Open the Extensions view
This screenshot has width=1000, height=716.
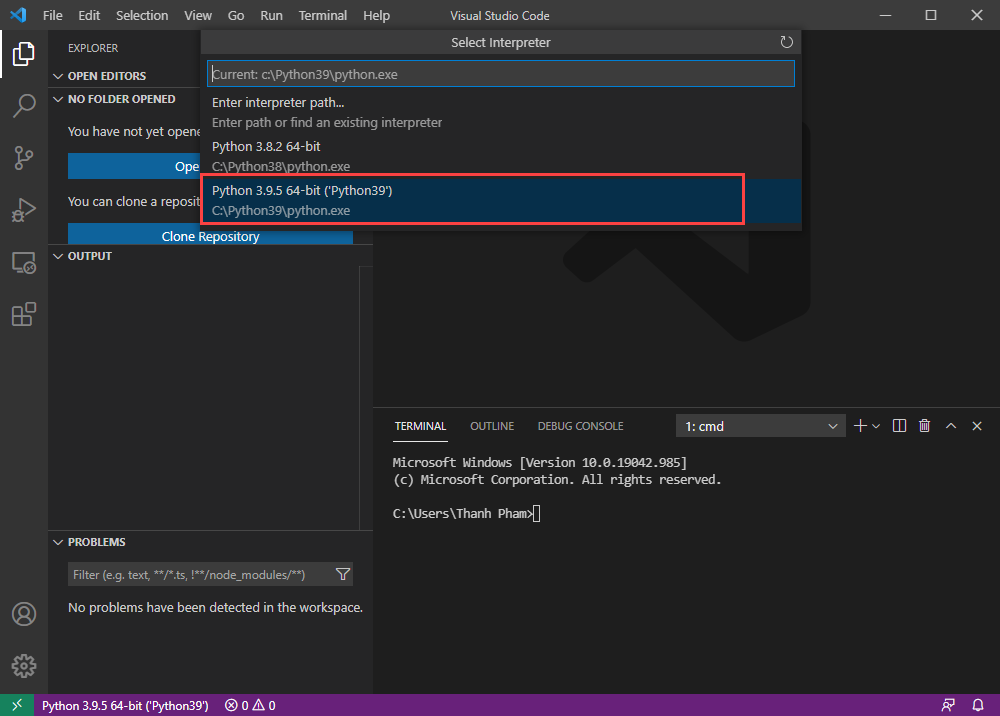tap(24, 314)
